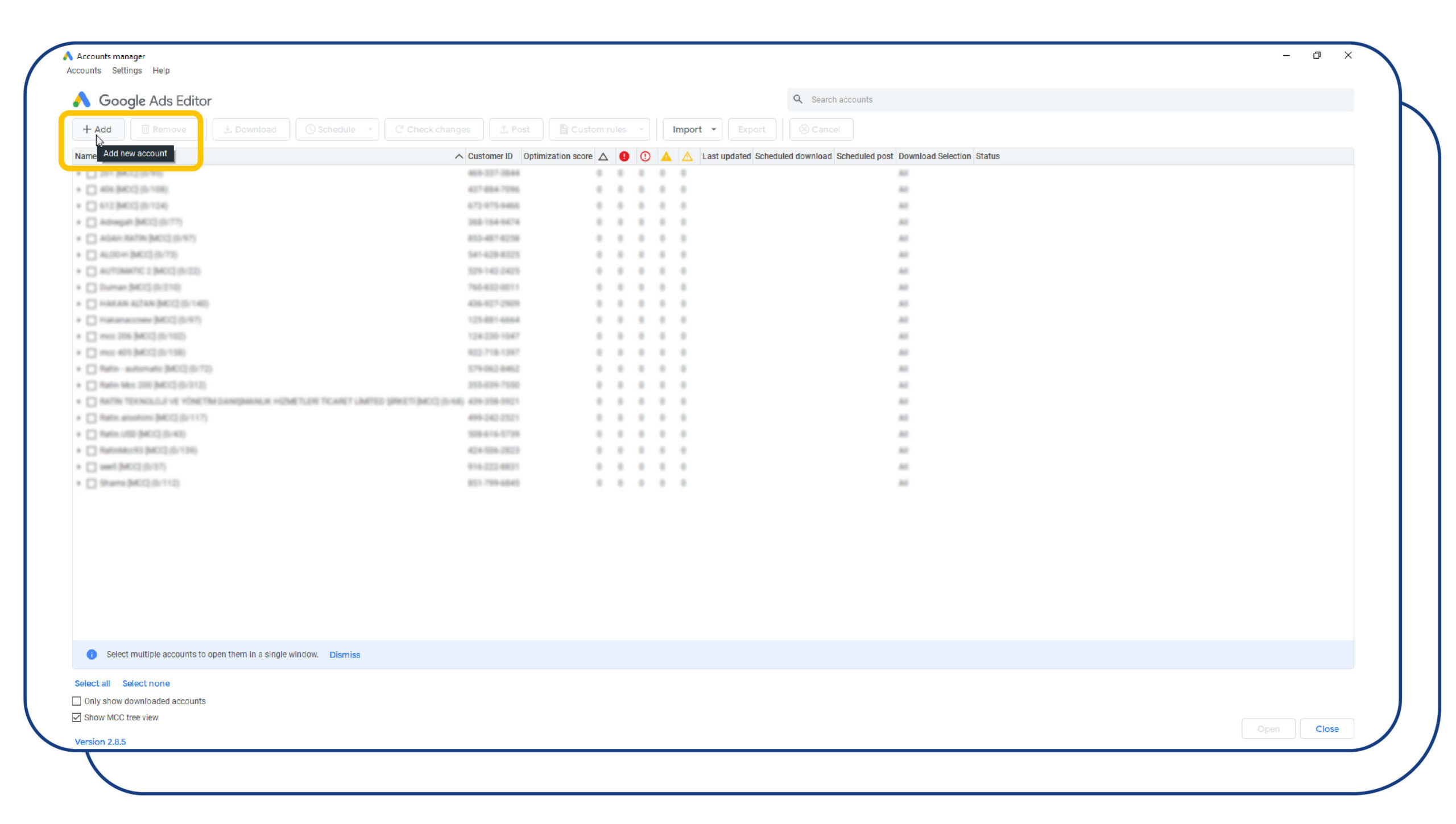Click the Post upload button
The height and width of the screenshot is (824, 1456).
click(515, 129)
